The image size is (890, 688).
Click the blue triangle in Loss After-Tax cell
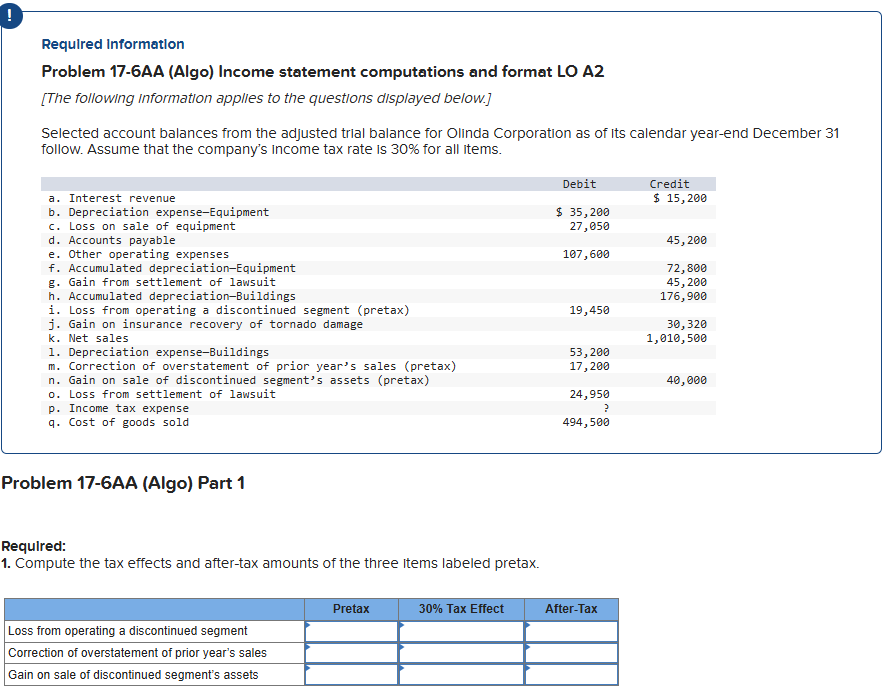coord(526,624)
